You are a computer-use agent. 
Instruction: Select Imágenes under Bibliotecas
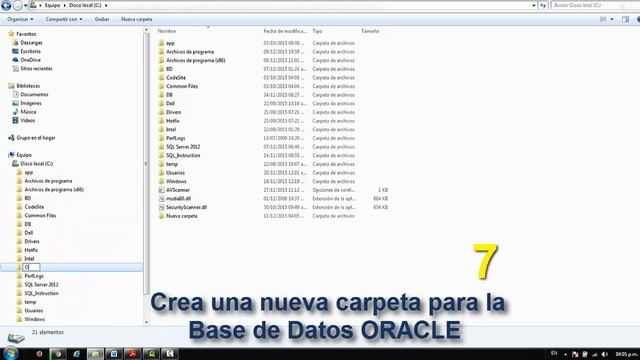coord(31,103)
